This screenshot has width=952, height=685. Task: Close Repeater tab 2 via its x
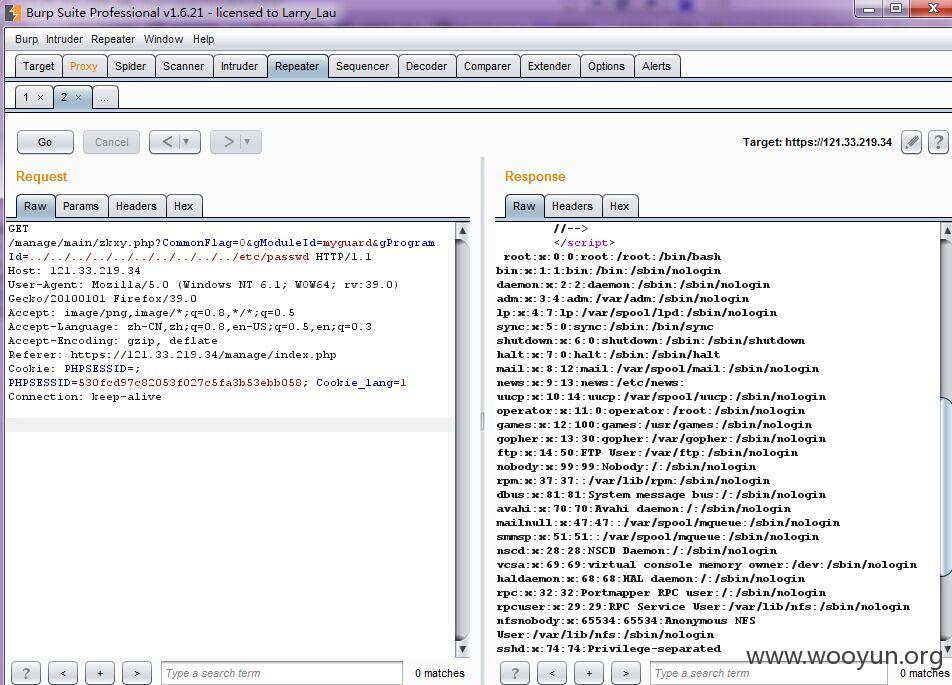[78, 97]
